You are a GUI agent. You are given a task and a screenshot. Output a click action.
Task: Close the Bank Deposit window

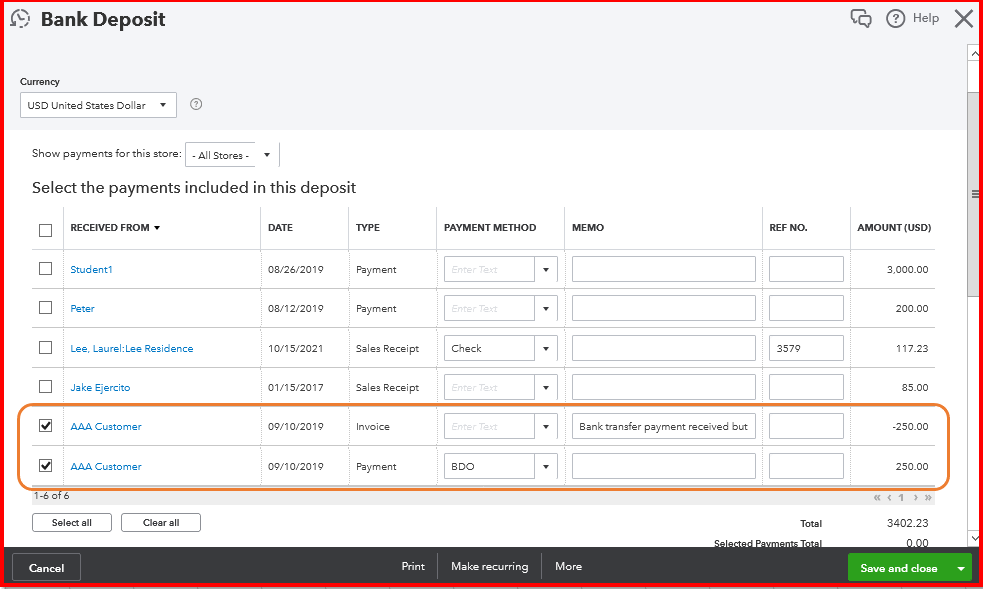pos(963,17)
